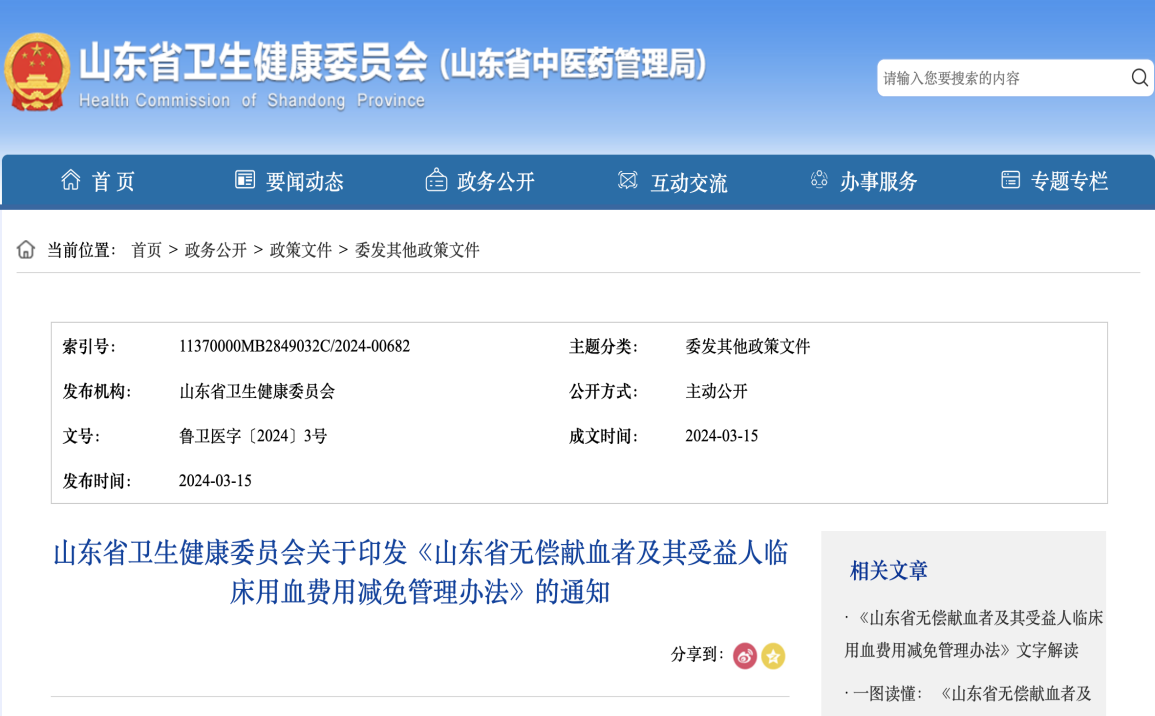
Task: Click the 办事服务 icon
Action: tap(819, 180)
